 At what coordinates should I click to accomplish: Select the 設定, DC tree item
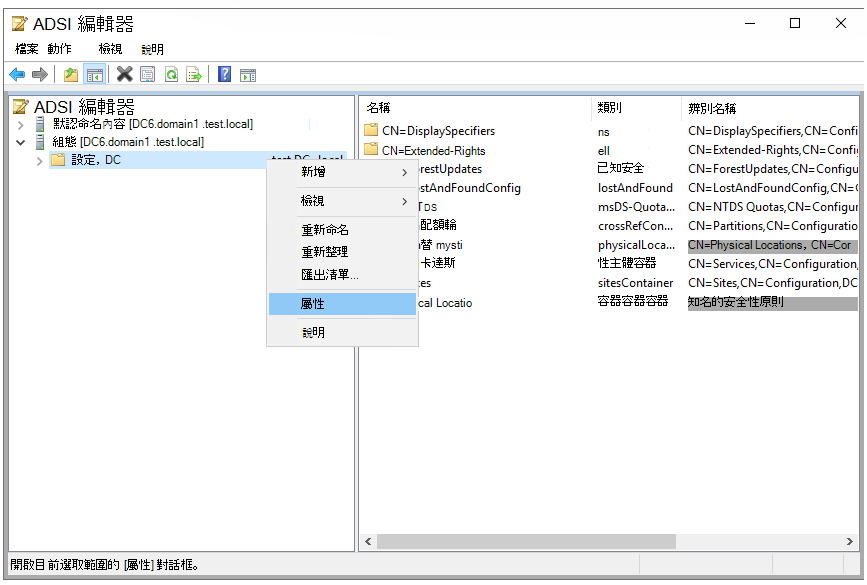[x=96, y=160]
